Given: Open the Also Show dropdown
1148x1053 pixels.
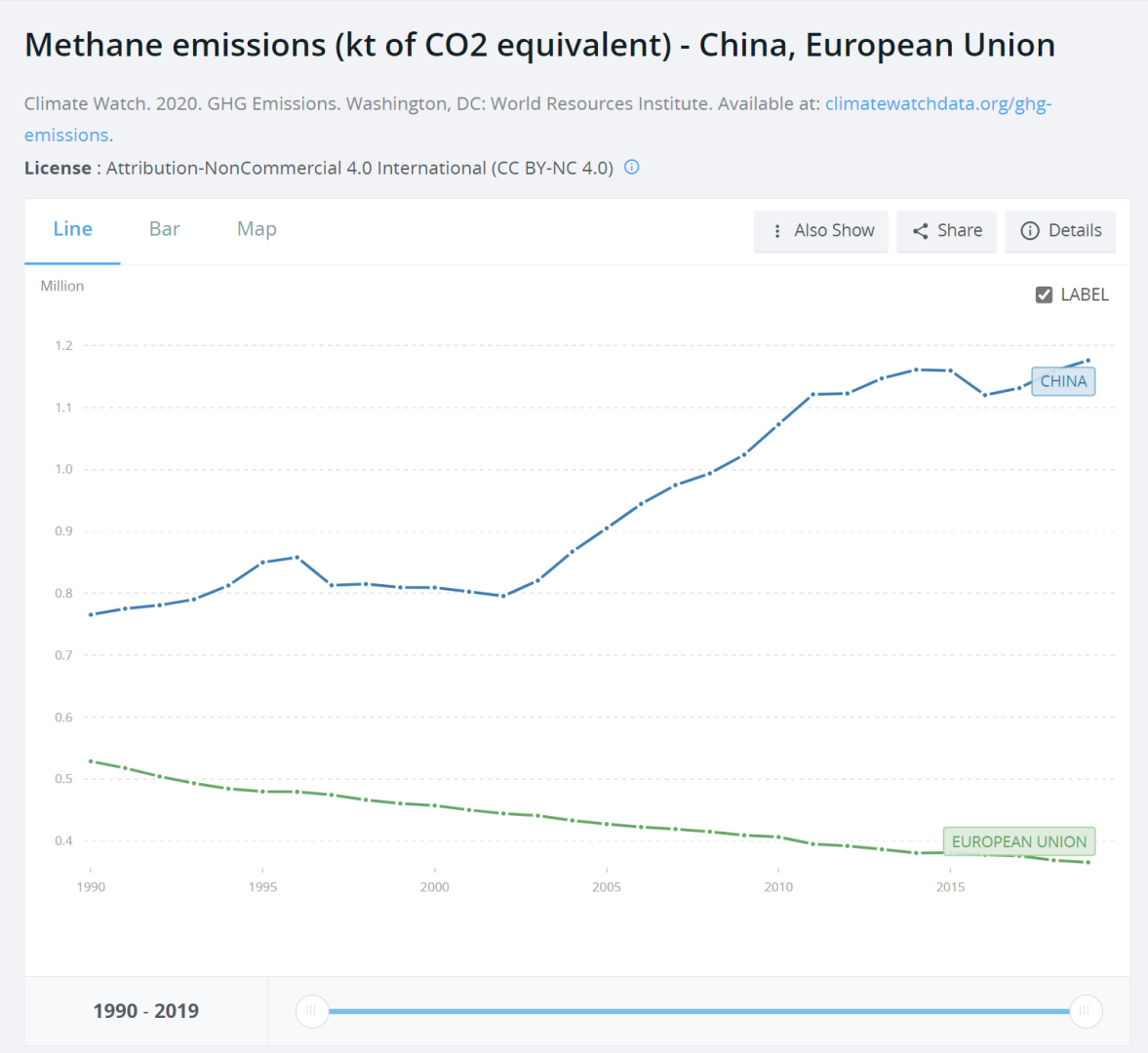Looking at the screenshot, I should (821, 231).
